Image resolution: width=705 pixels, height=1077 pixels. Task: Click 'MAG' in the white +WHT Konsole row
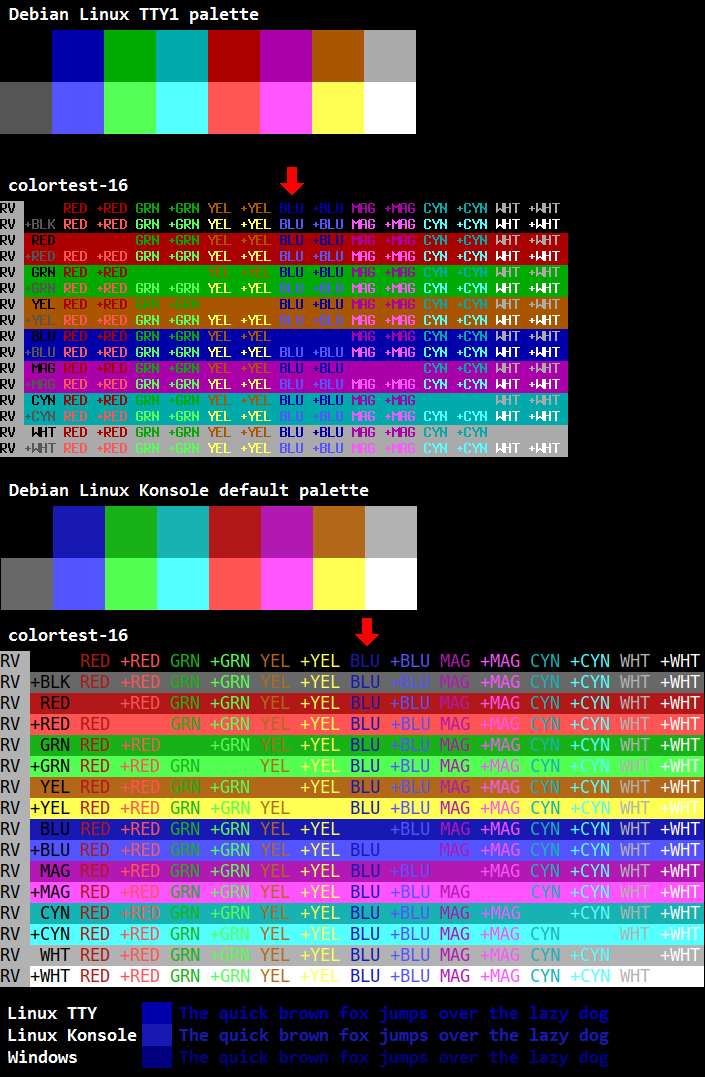455,976
